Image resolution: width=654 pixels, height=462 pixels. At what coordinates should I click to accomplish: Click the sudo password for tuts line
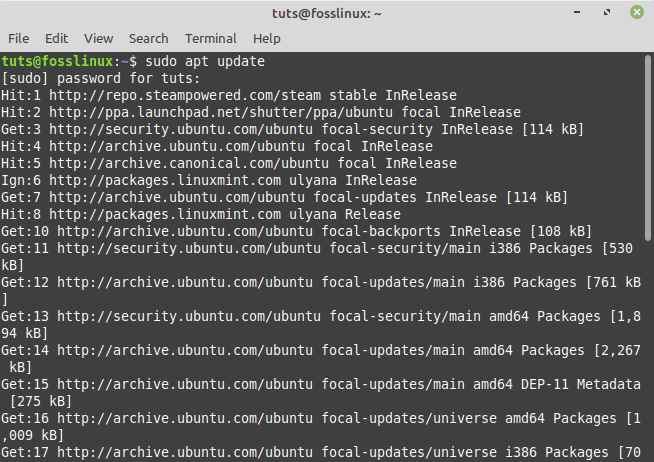tap(100, 78)
